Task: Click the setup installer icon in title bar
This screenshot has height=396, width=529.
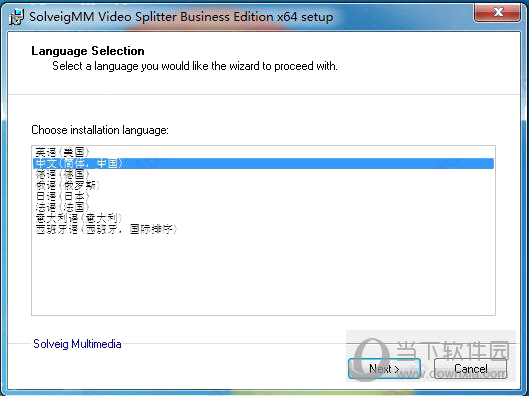Action: 16,17
